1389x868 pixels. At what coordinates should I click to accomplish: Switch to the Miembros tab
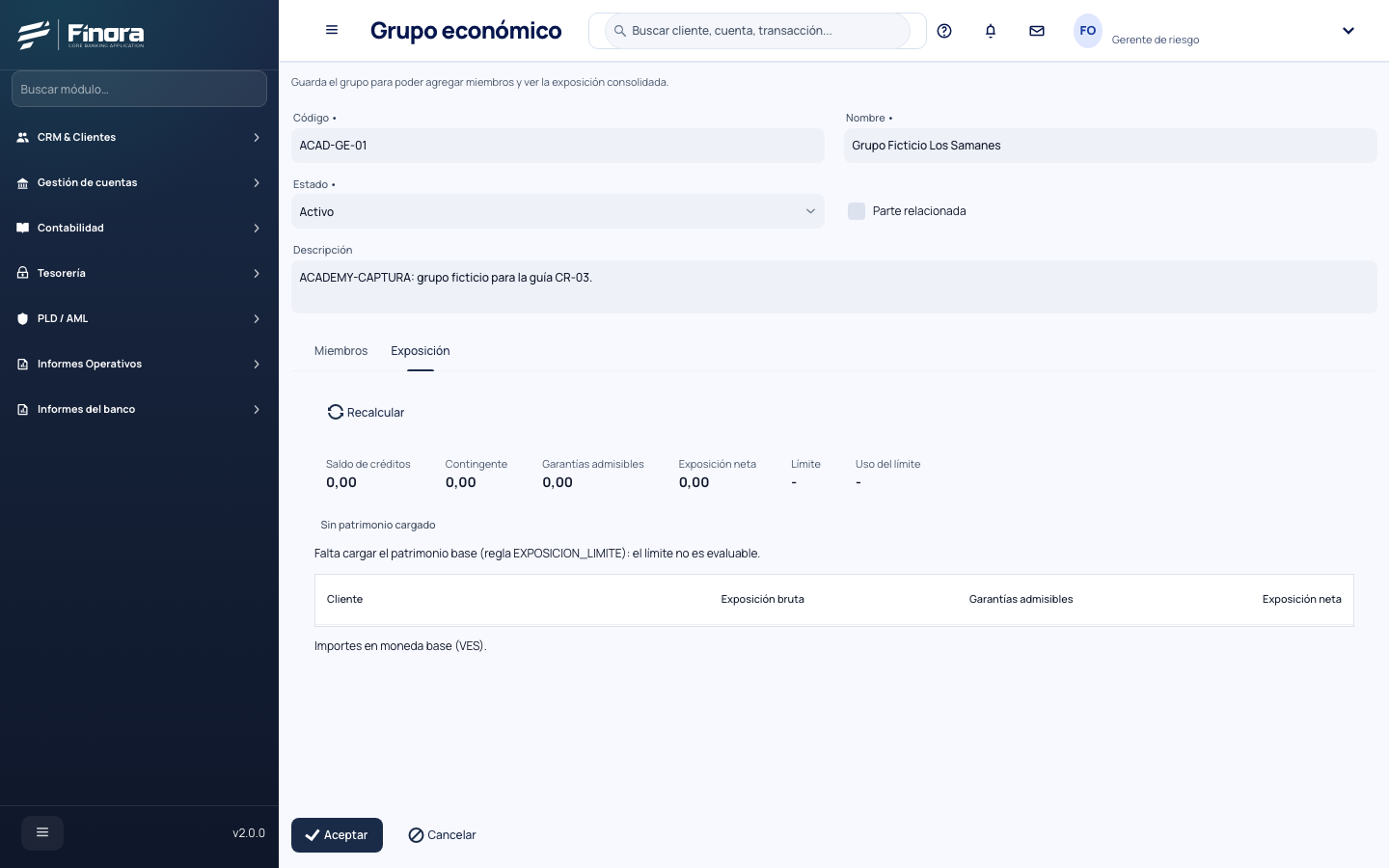340,351
